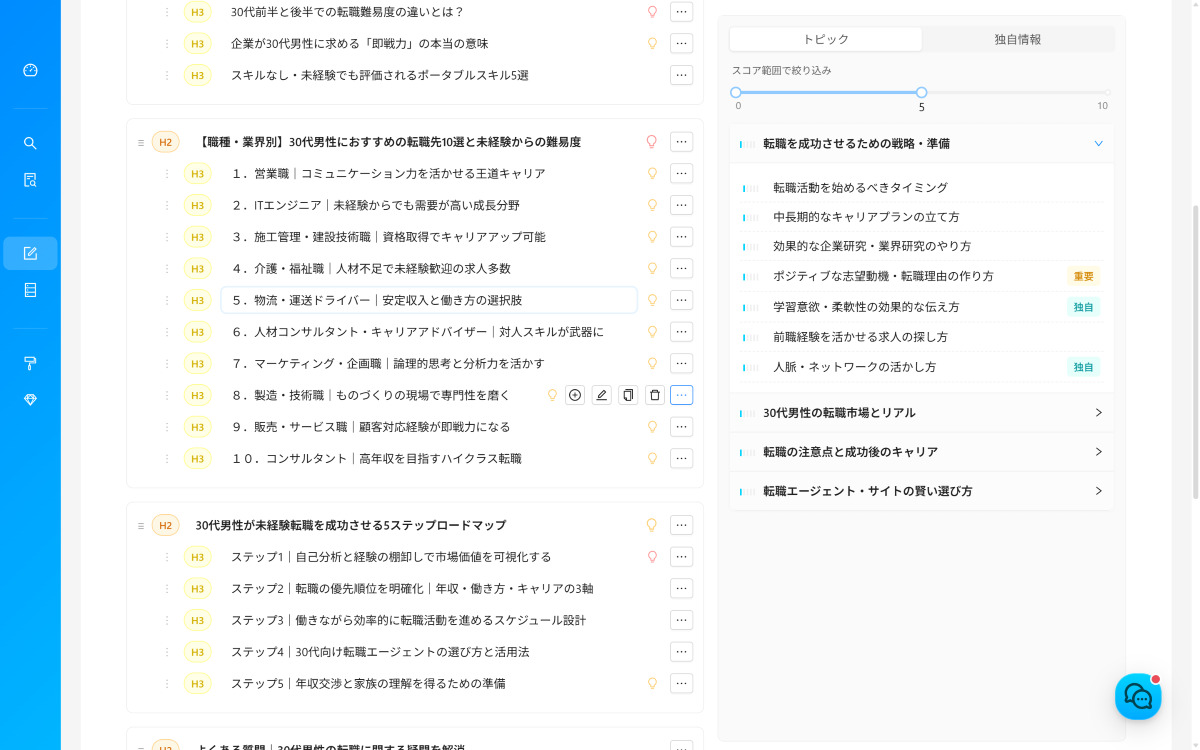Screen dimensions: 1200x750
Task: Expand the 30代男性の転職市場とリアル topic
Action: [x=1099, y=412]
